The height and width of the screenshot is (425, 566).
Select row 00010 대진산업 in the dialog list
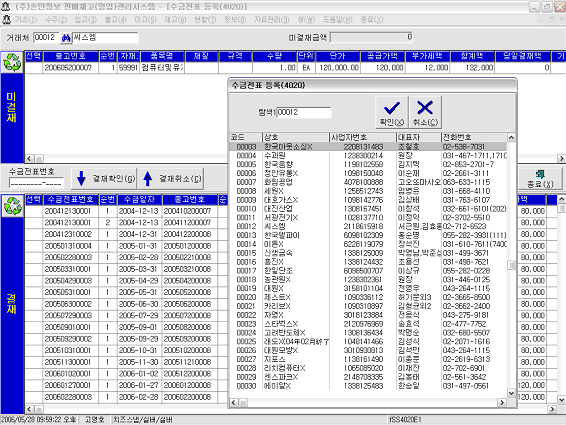[368, 209]
